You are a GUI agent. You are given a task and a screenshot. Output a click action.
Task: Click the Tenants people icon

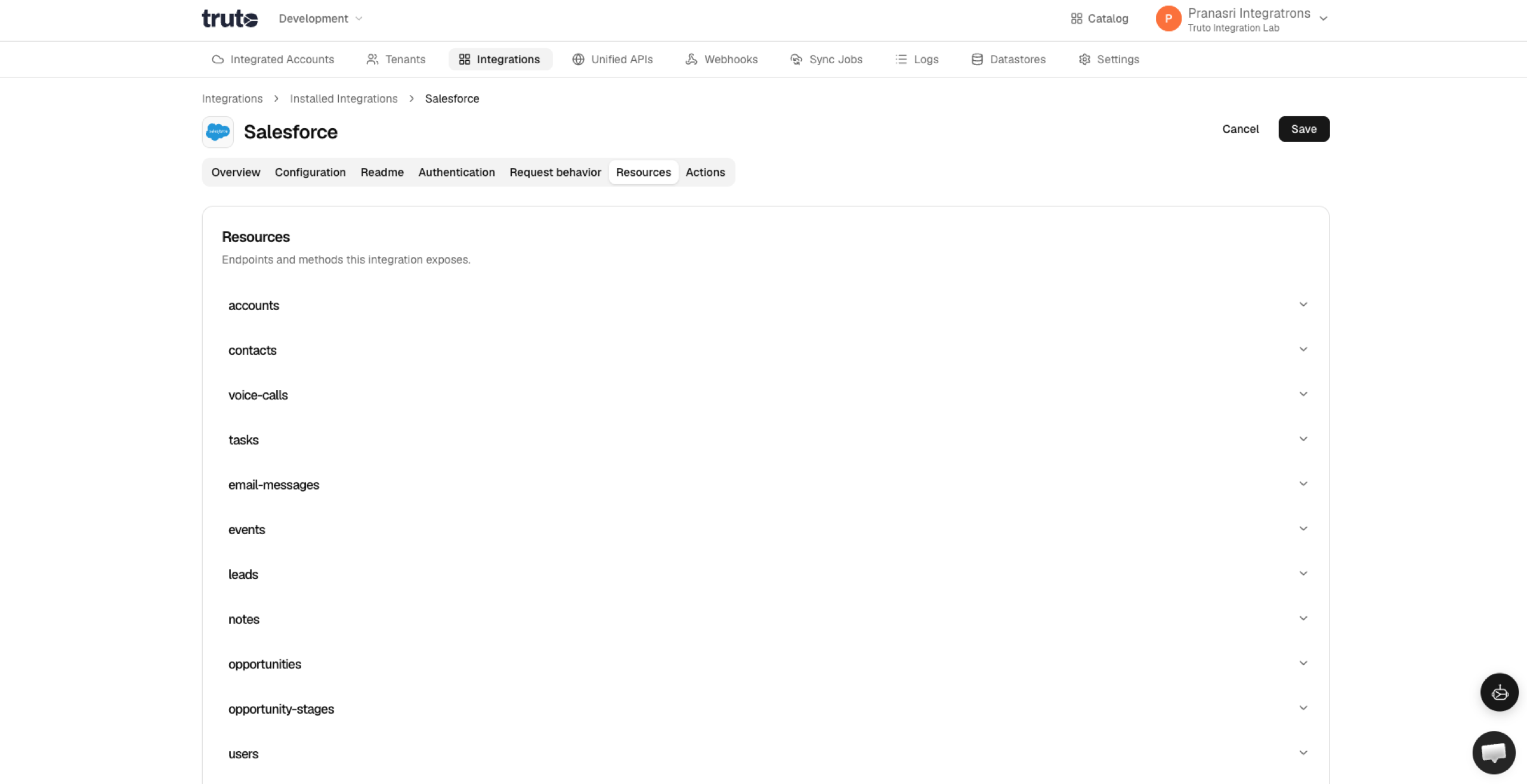pos(372,59)
